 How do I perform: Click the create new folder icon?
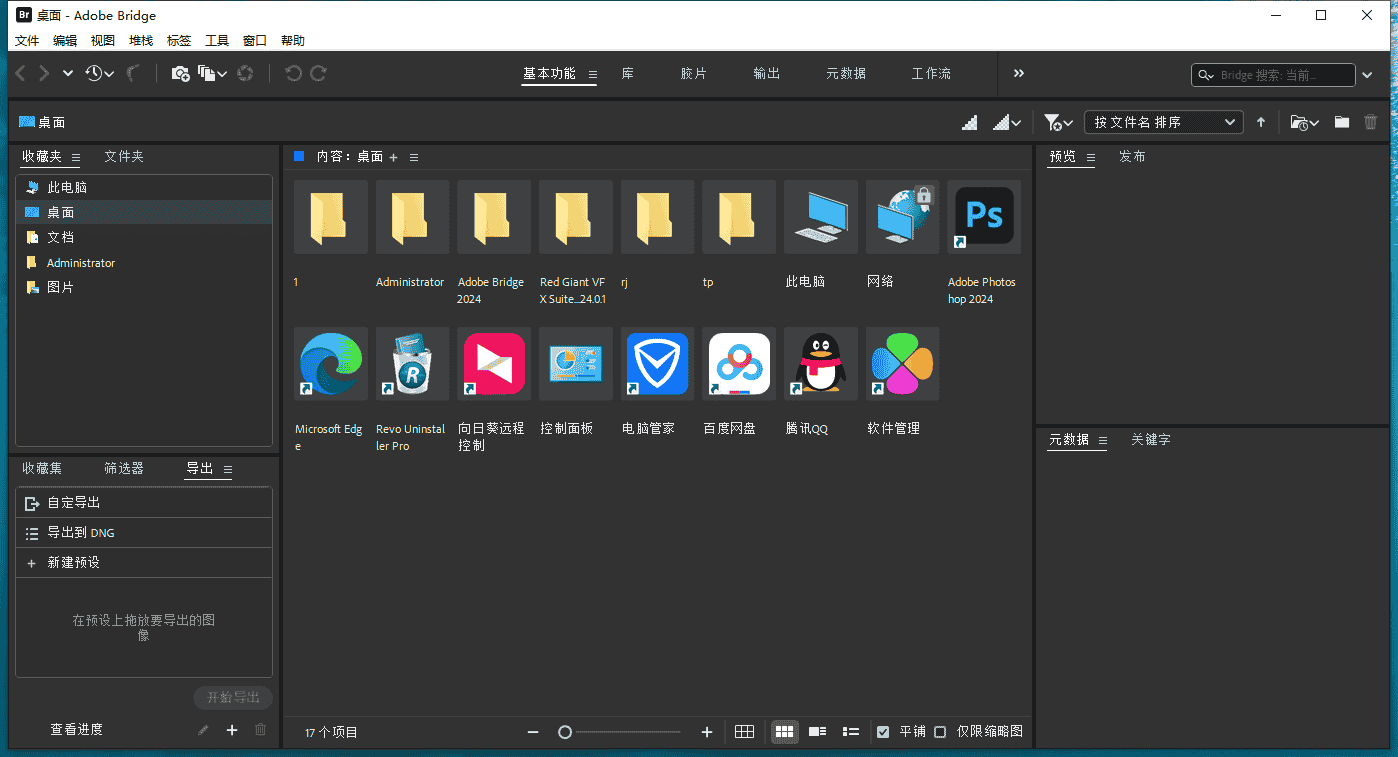pos(1342,122)
